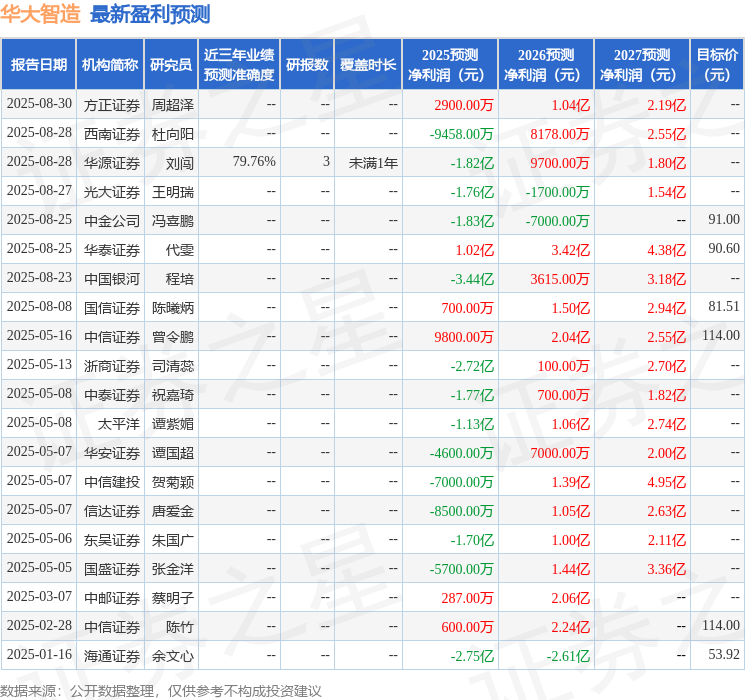
Task: Select the 近三年业绩预测准确度 column header
Action: click(x=239, y=65)
